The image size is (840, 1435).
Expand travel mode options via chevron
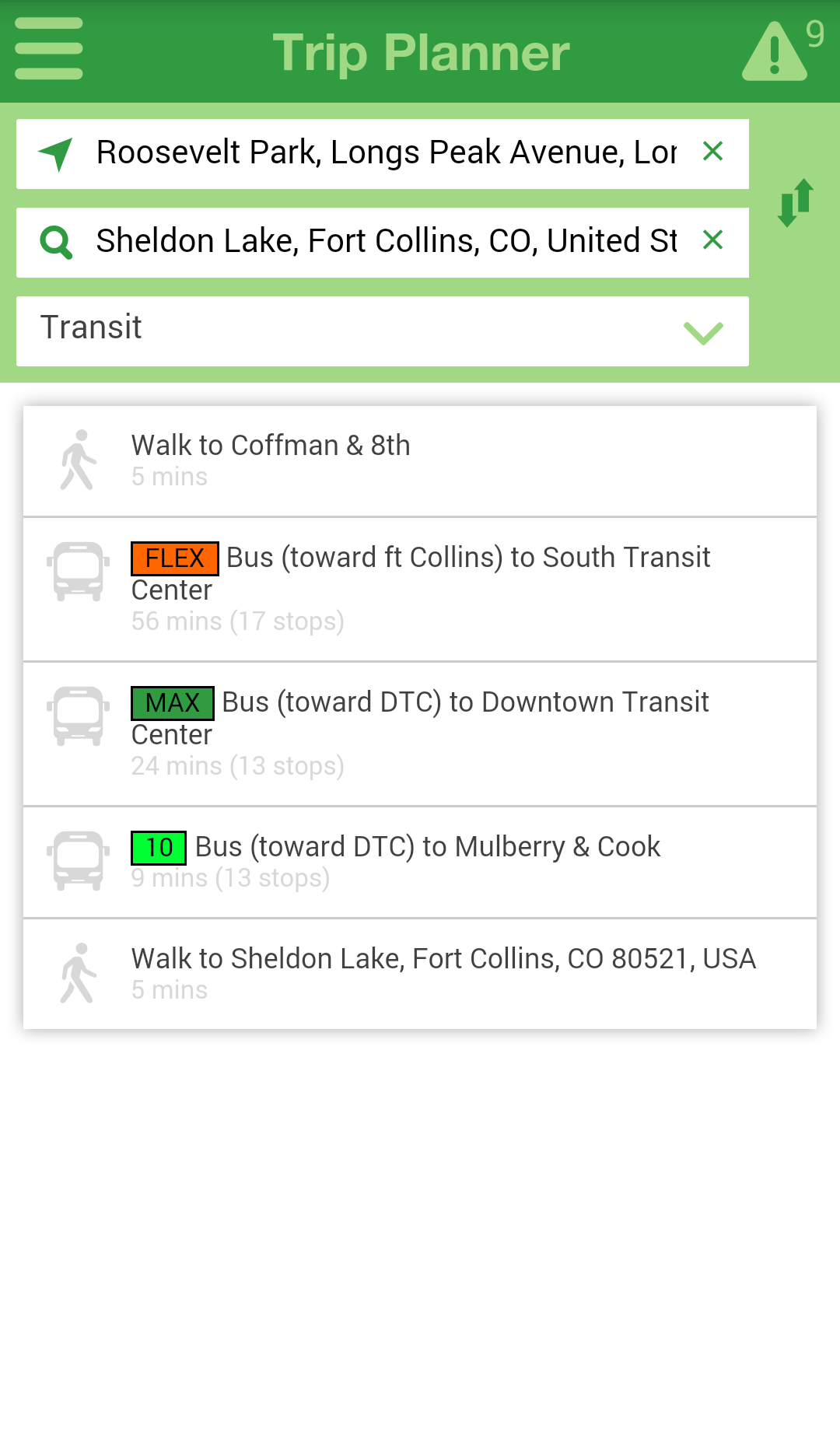pos(703,333)
